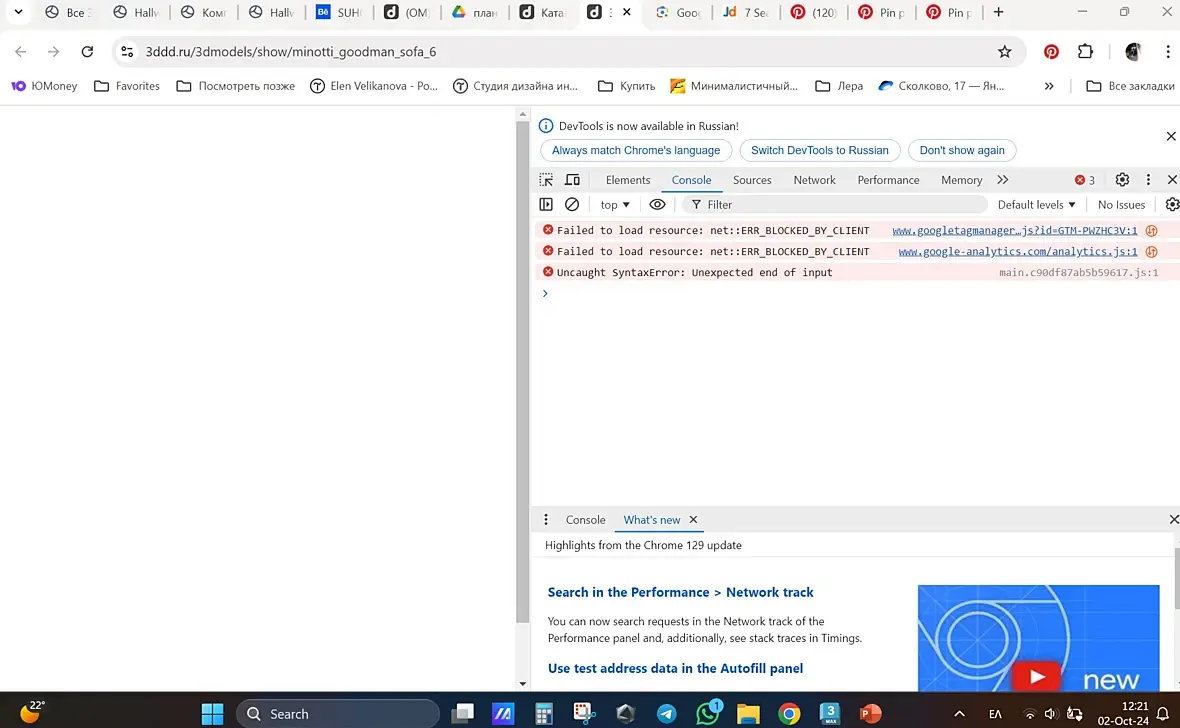Image resolution: width=1180 pixels, height=728 pixels.
Task: Click Always match Chrome's language
Action: coord(636,150)
